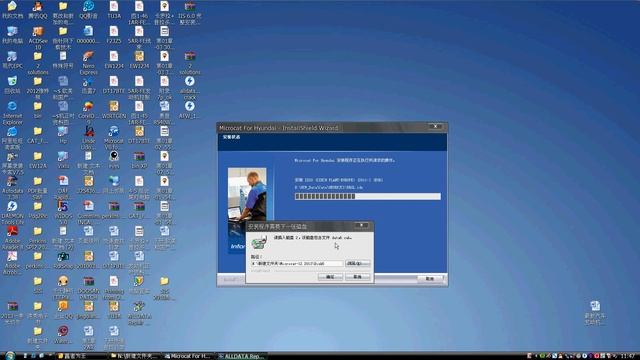Select the WIRTGEN file on desktop

point(114,110)
